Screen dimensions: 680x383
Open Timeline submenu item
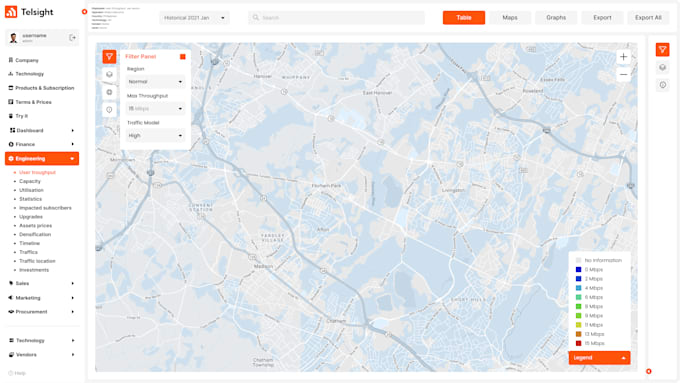coord(29,243)
